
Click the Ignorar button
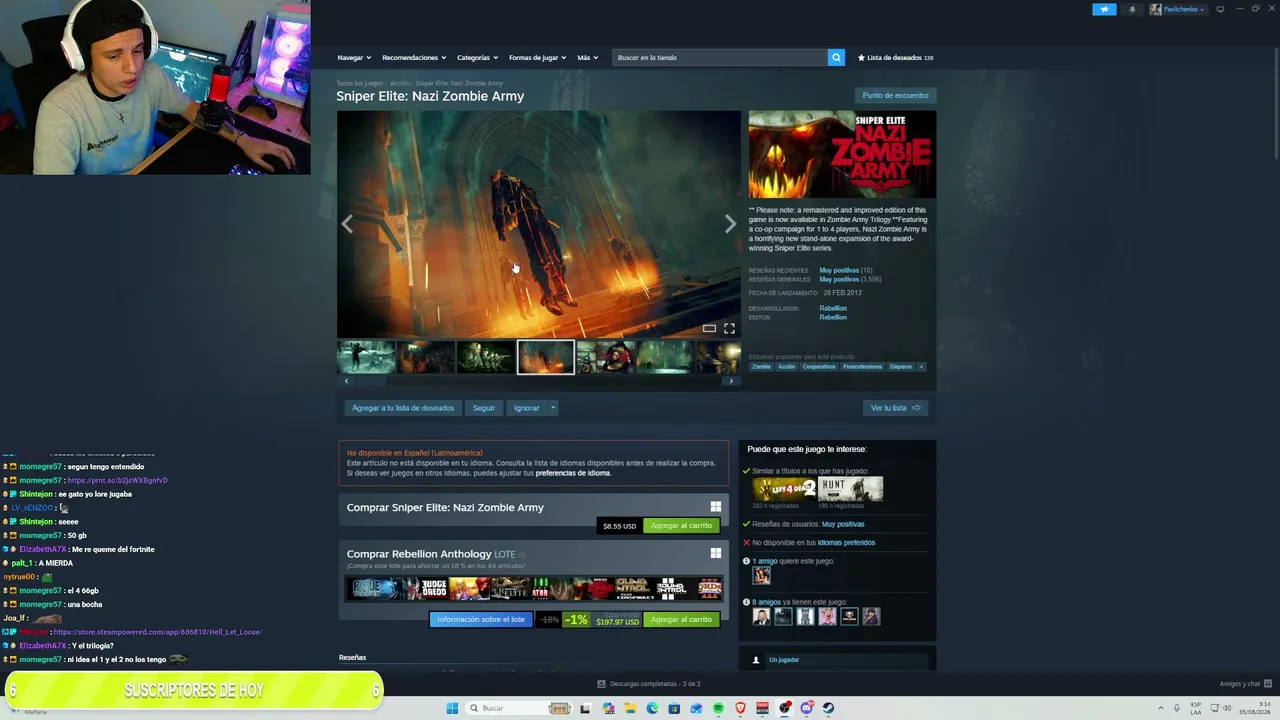pos(526,408)
